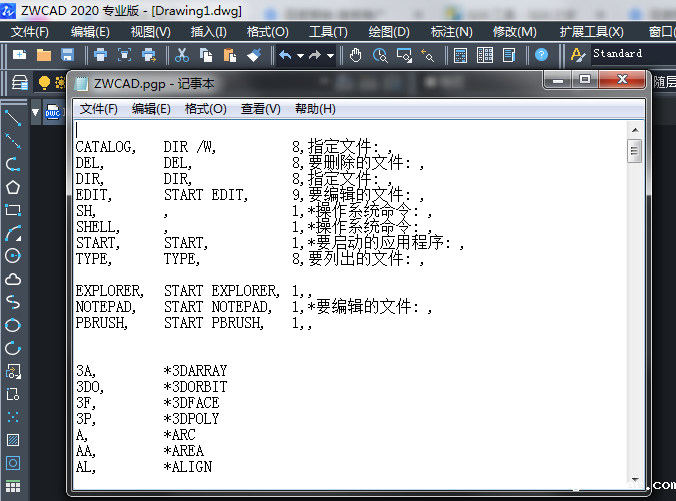Click the Cut scissors icon
The image size is (676, 501).
182,54
